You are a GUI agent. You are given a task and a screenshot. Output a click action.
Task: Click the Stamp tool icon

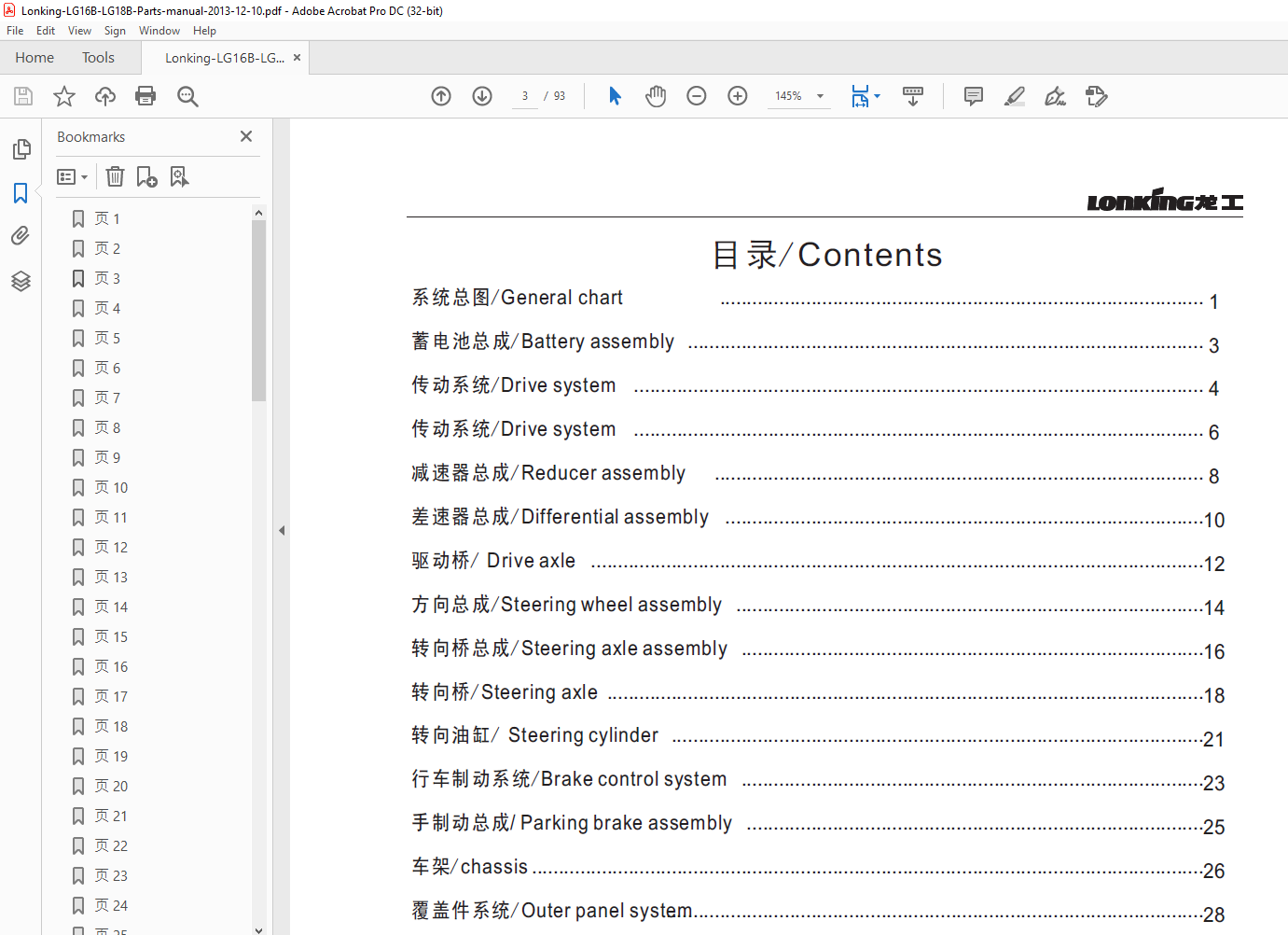1097,96
